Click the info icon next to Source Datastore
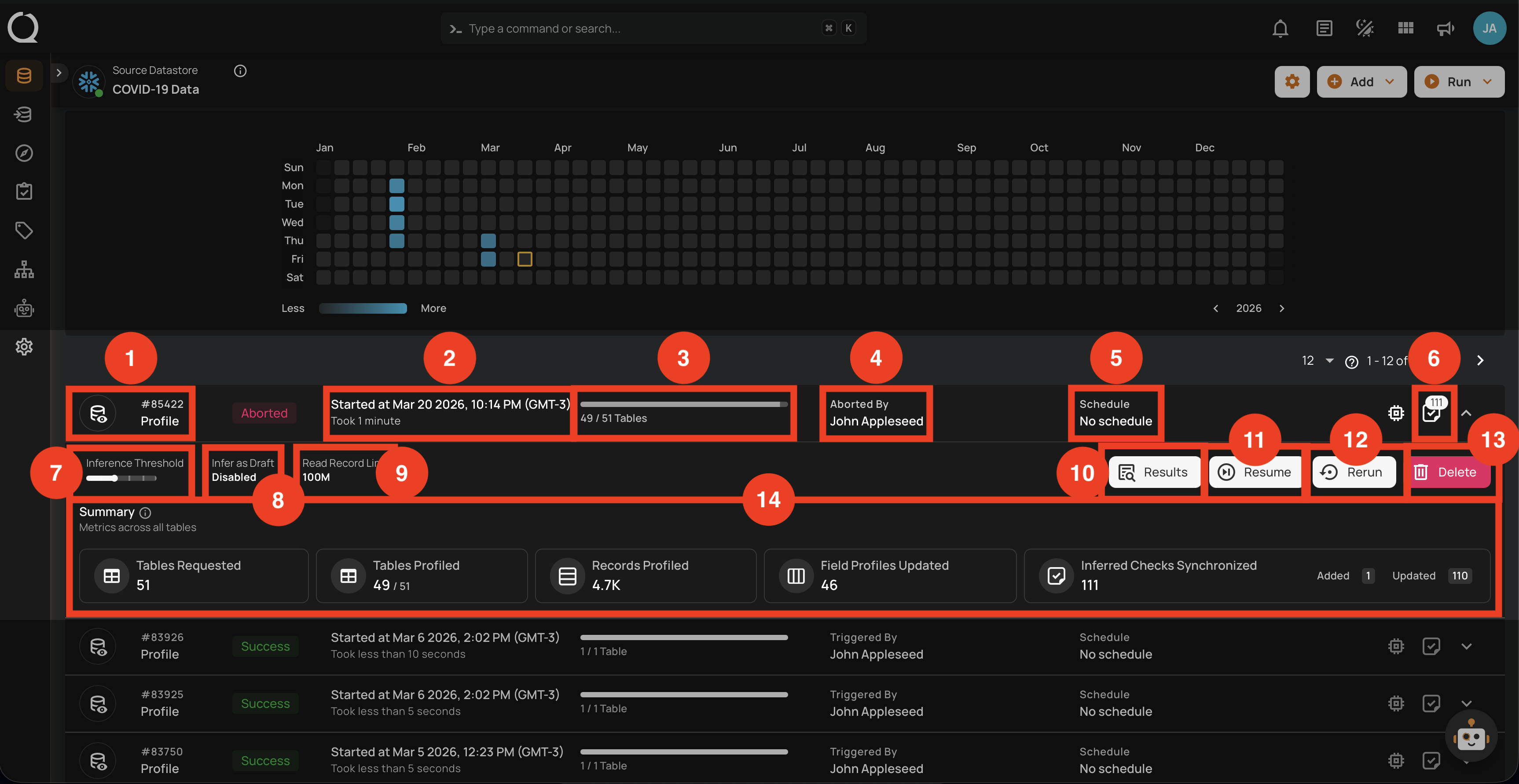1519x784 pixels. 240,71
